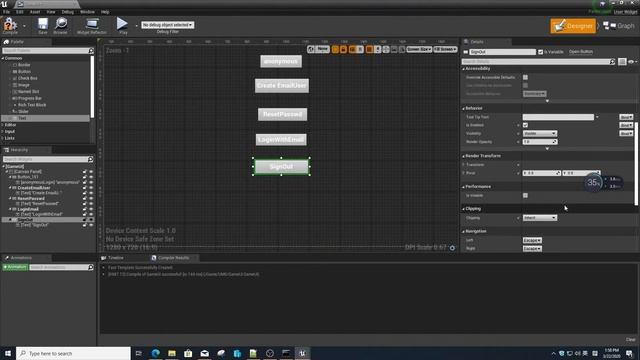Open the debug object filter dropdown

click(168, 25)
